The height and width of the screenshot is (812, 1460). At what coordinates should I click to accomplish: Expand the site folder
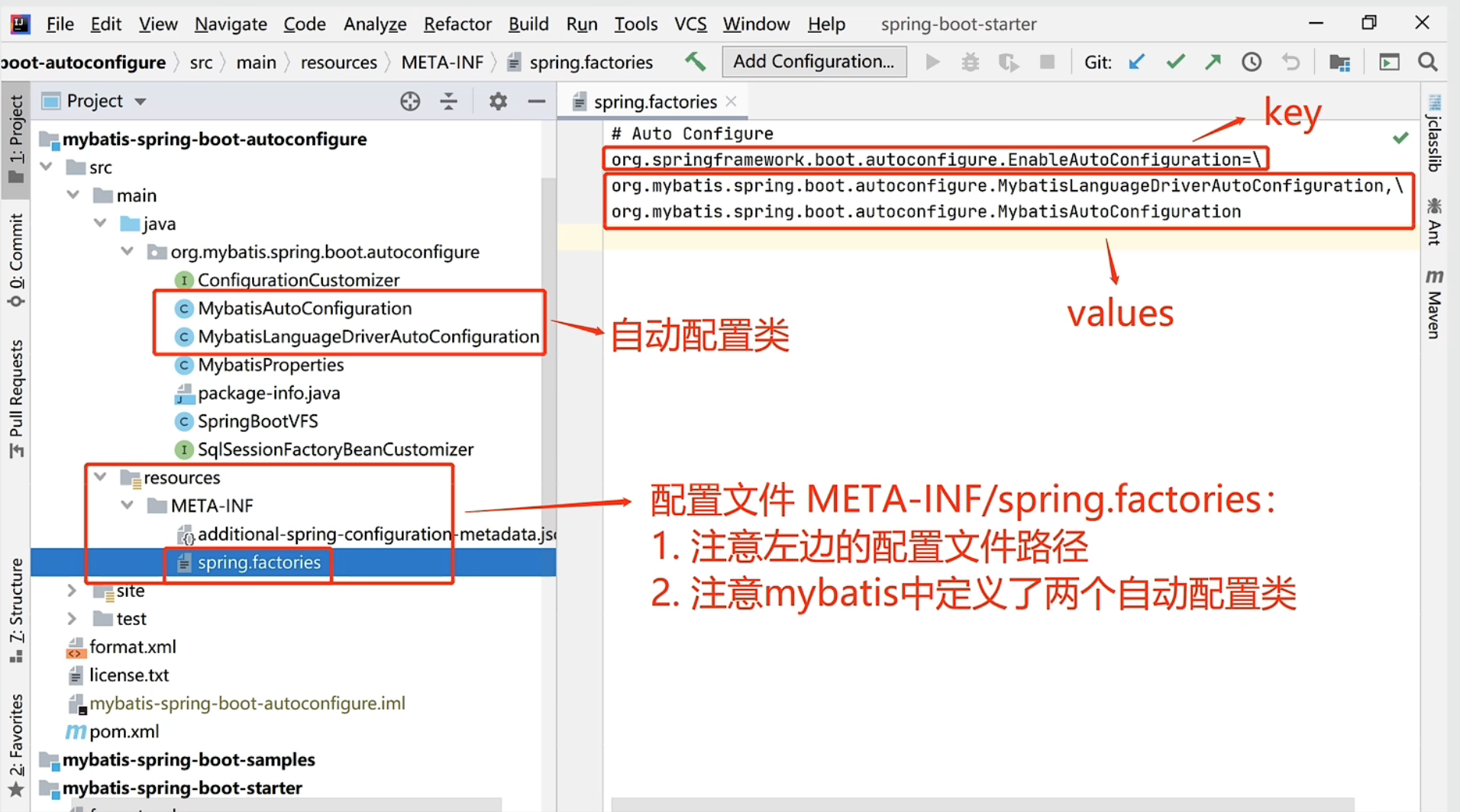tap(71, 590)
